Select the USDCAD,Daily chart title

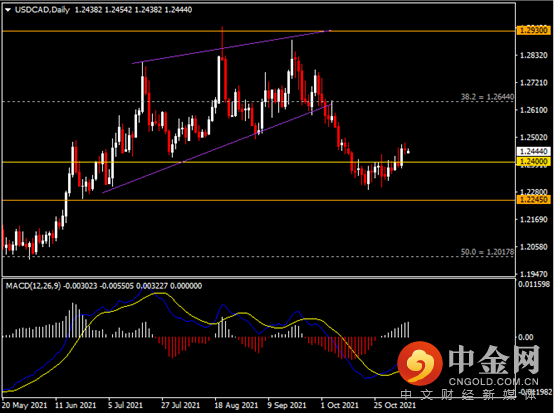[42, 10]
